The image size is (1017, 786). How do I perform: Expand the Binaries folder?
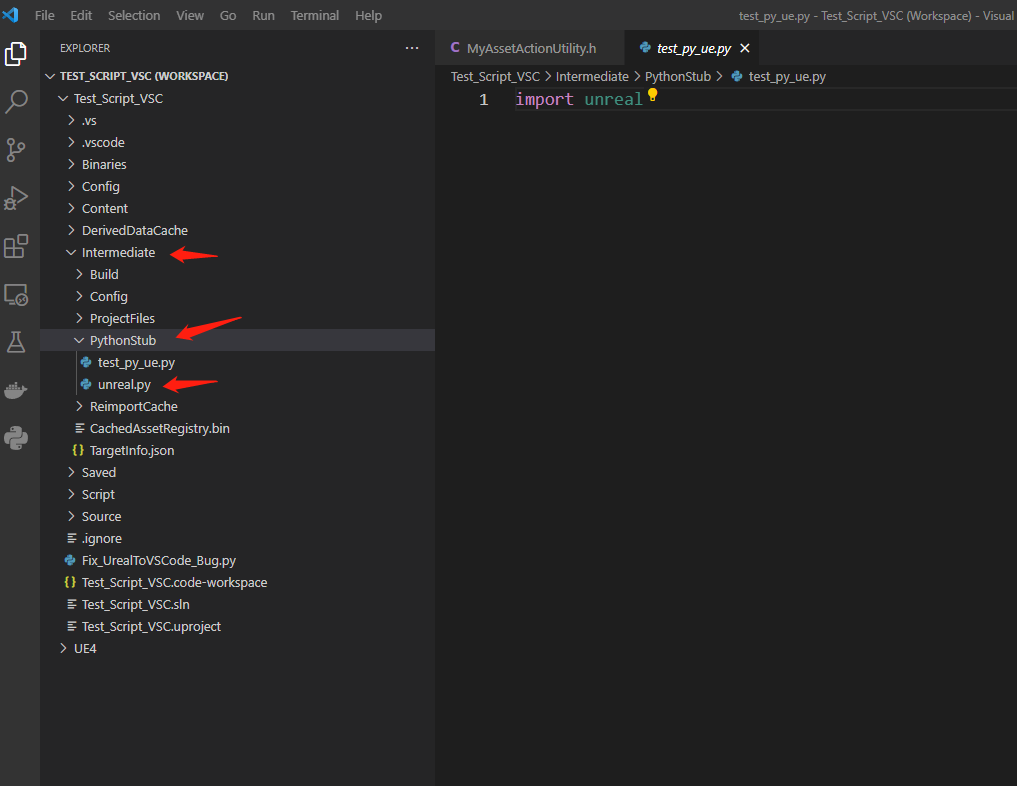(x=71, y=165)
